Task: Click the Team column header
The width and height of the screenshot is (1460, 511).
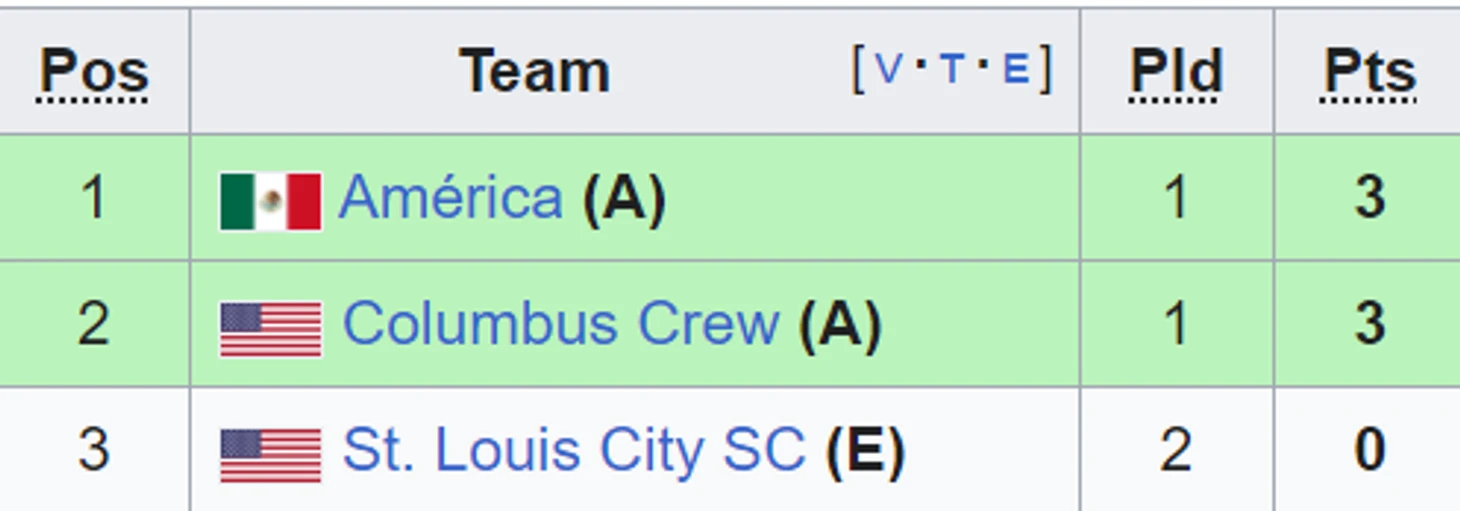Action: point(534,72)
